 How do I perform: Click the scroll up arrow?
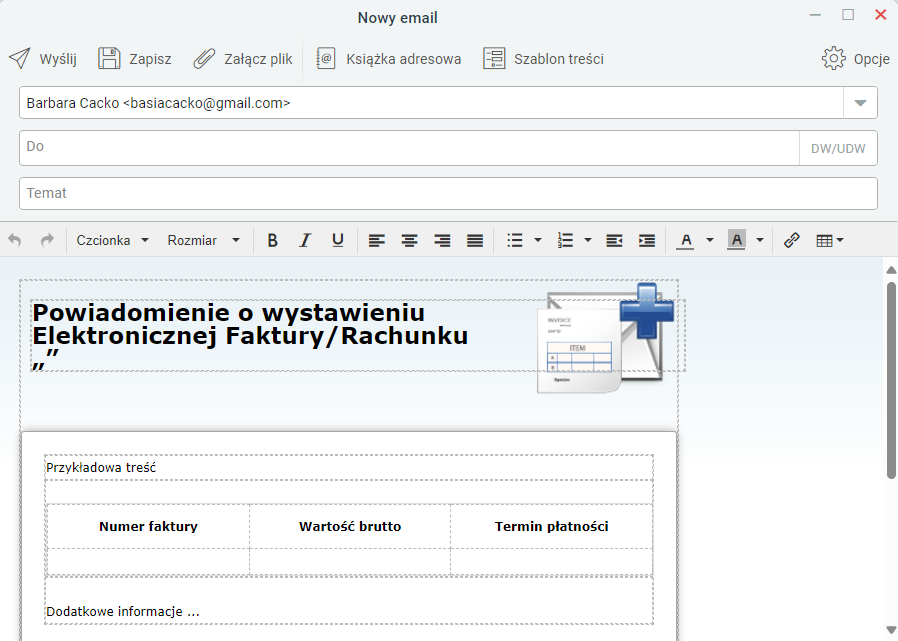pyautogui.click(x=891, y=270)
